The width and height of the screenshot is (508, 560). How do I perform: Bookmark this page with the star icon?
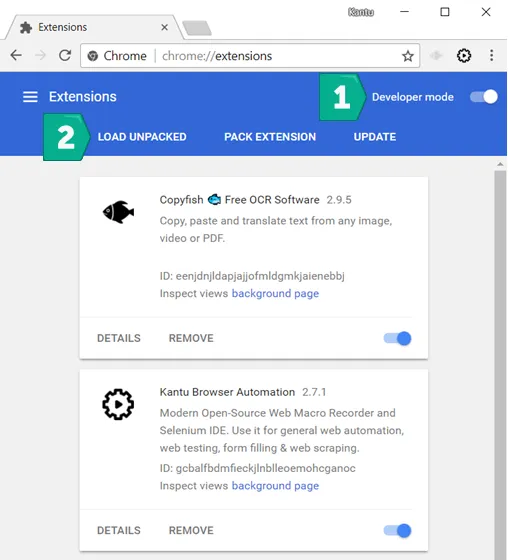tap(408, 56)
